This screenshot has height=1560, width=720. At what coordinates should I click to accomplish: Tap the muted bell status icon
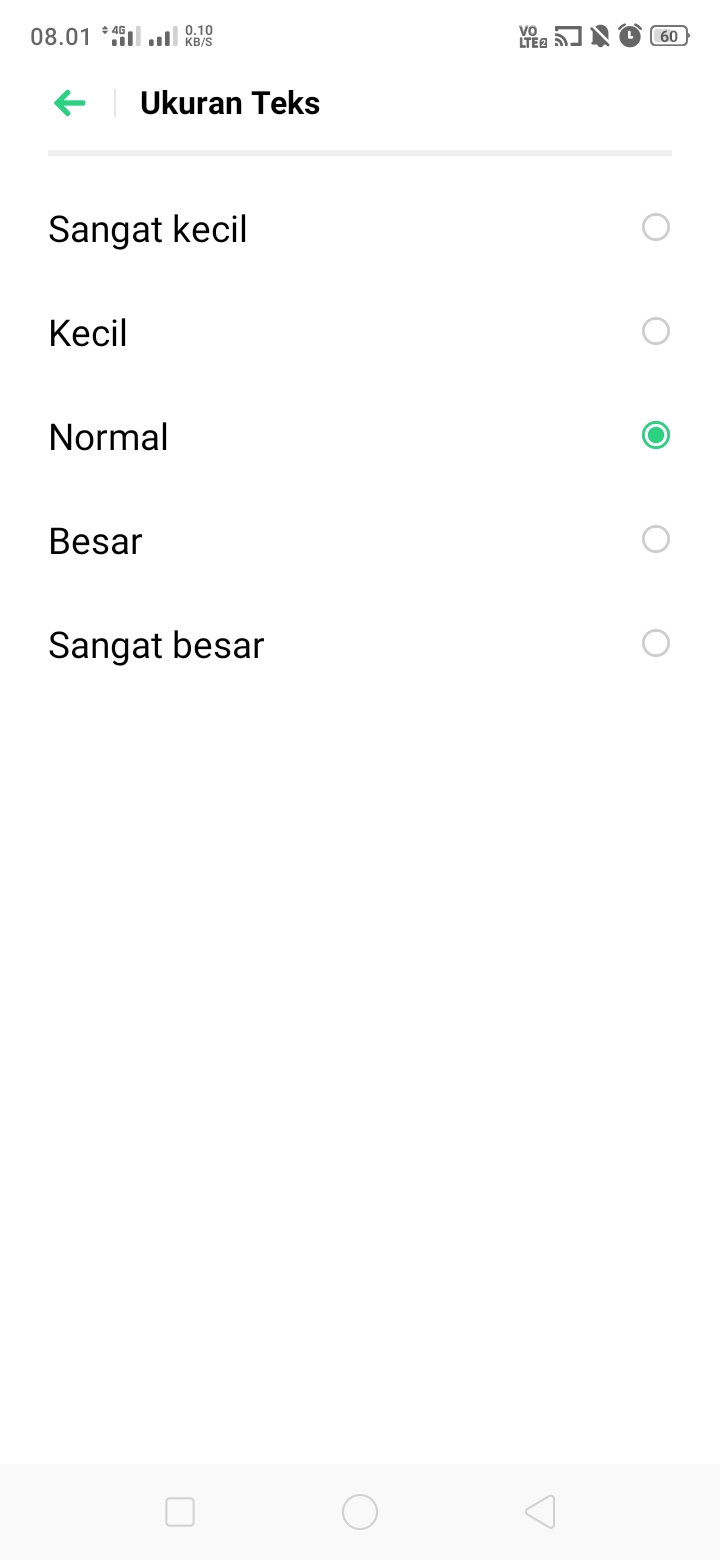pos(600,37)
